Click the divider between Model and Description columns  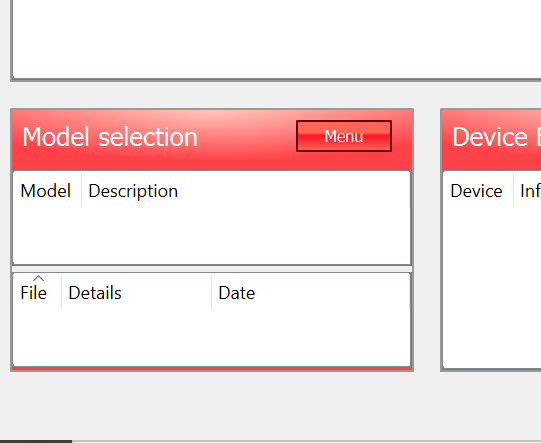(82, 190)
